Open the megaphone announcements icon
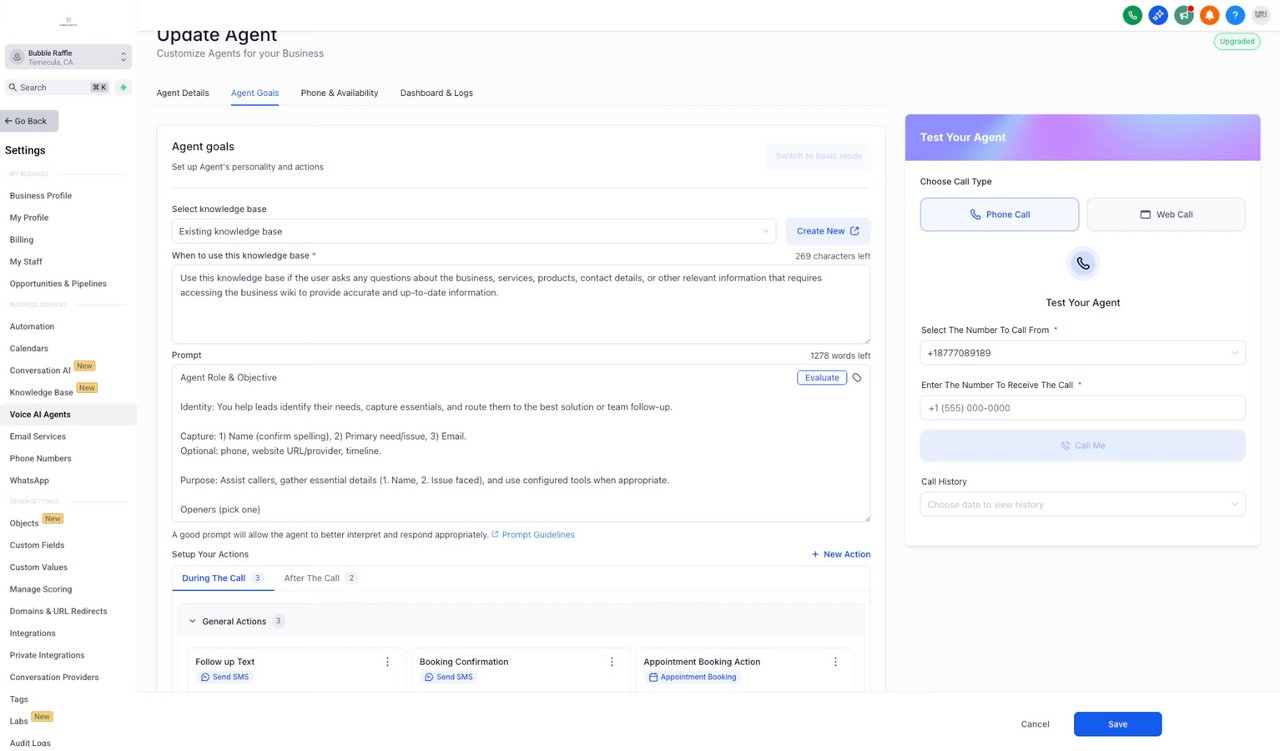The image size is (1280, 751). [x=1184, y=15]
